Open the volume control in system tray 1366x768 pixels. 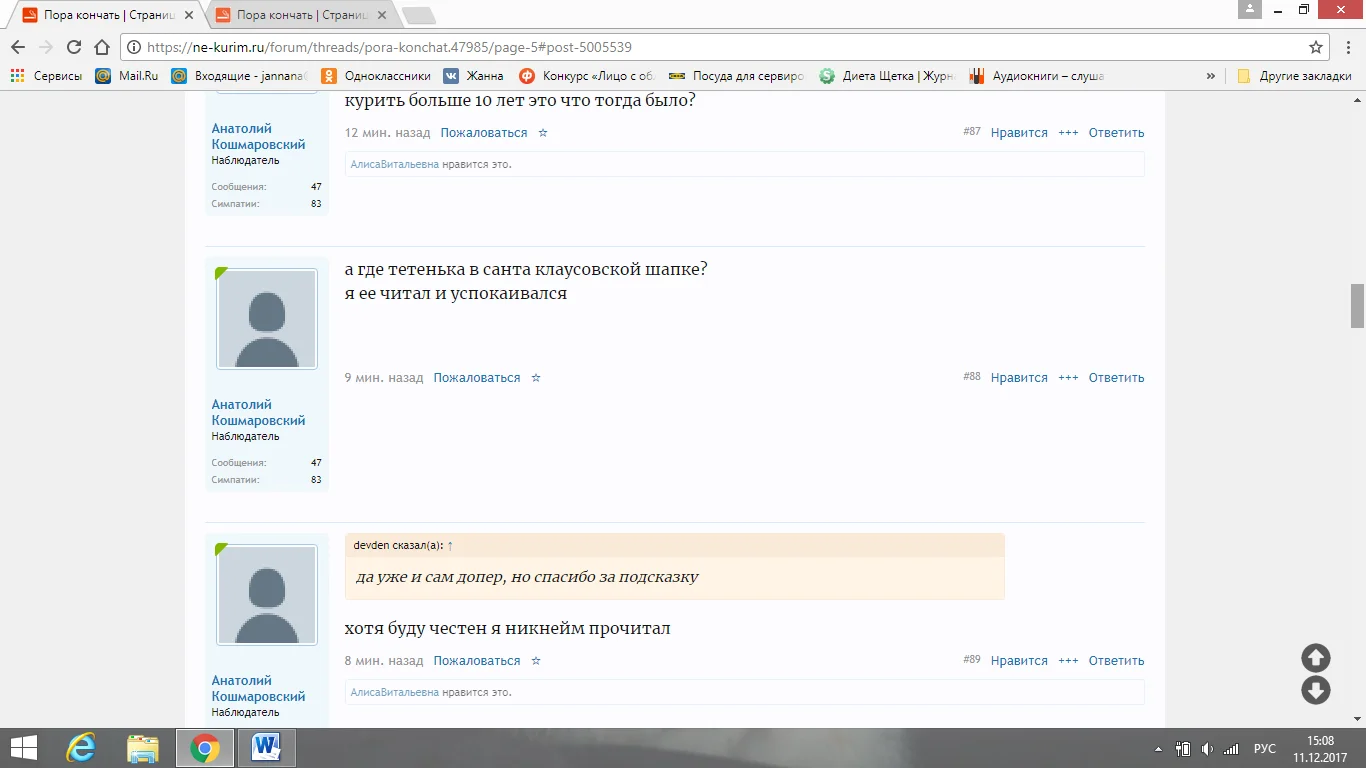(x=1207, y=749)
